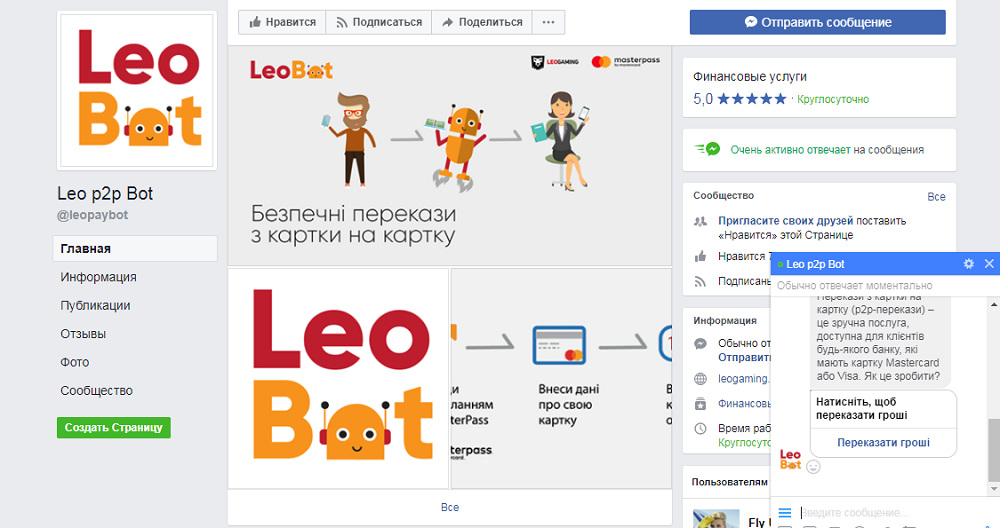Click the messenger responsiveness badge icon
This screenshot has width=1000, height=528.
pyautogui.click(x=707, y=149)
